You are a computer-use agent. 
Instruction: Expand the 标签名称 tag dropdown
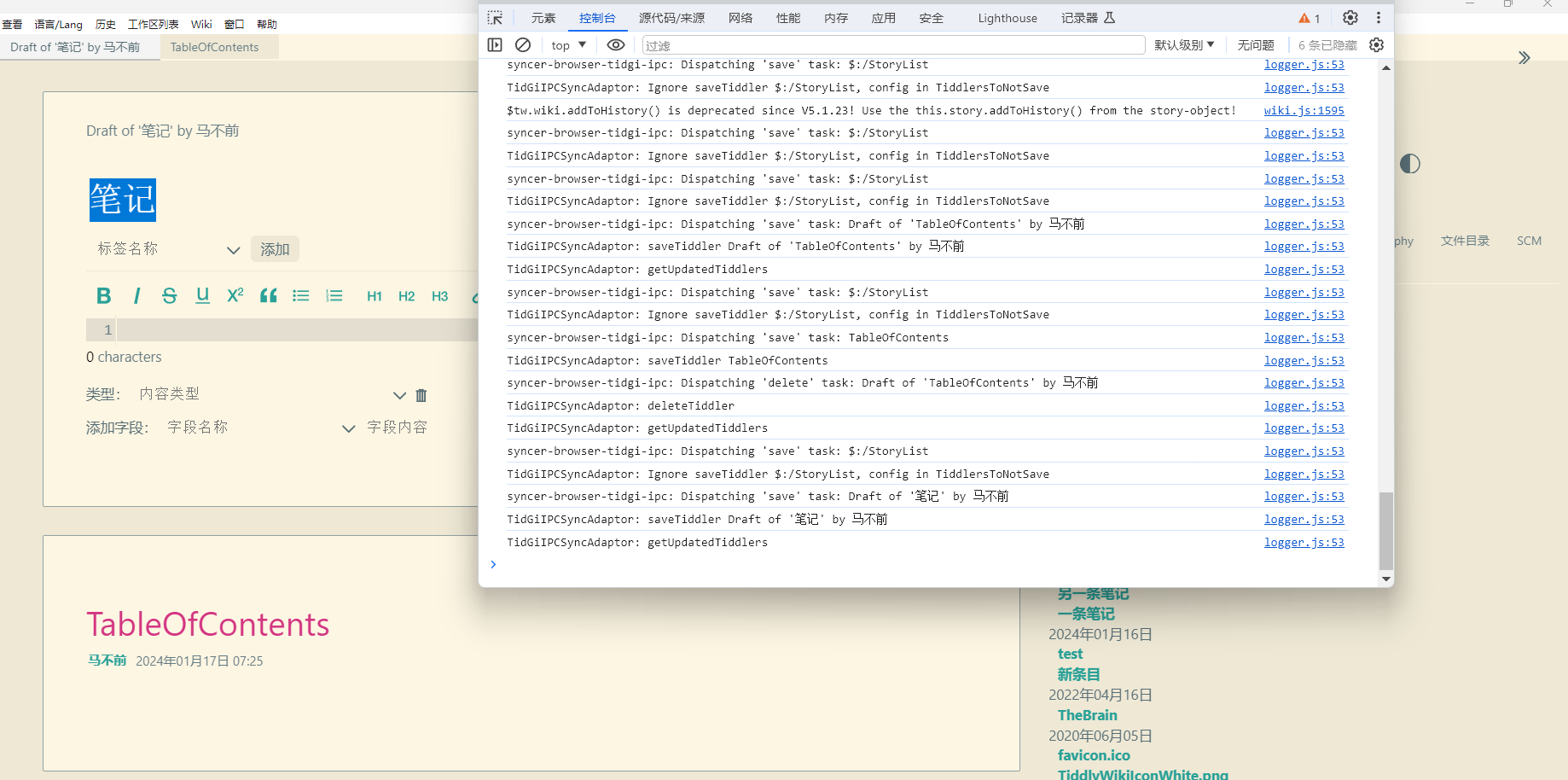point(233,250)
